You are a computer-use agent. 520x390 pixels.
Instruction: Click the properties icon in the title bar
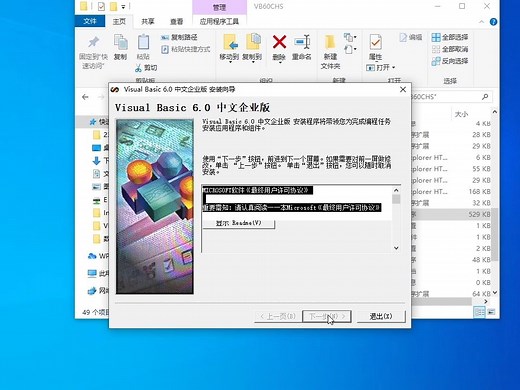tap(101, 6)
